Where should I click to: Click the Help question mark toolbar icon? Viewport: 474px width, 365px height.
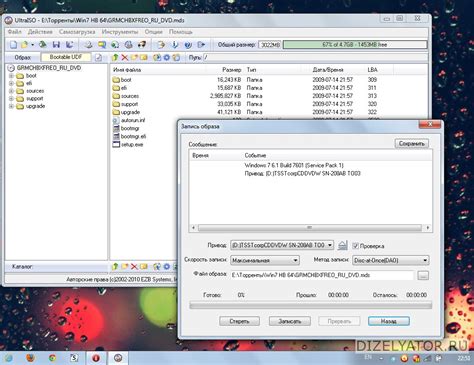[x=188, y=45]
